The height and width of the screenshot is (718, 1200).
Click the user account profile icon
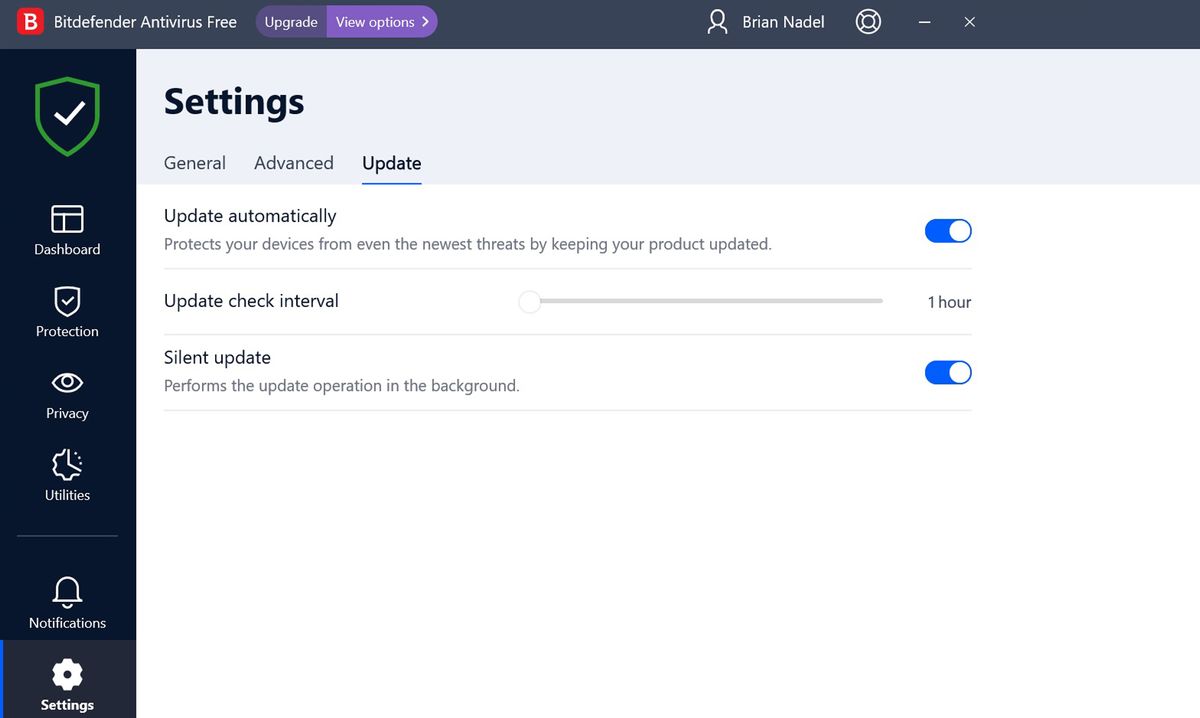click(x=717, y=22)
